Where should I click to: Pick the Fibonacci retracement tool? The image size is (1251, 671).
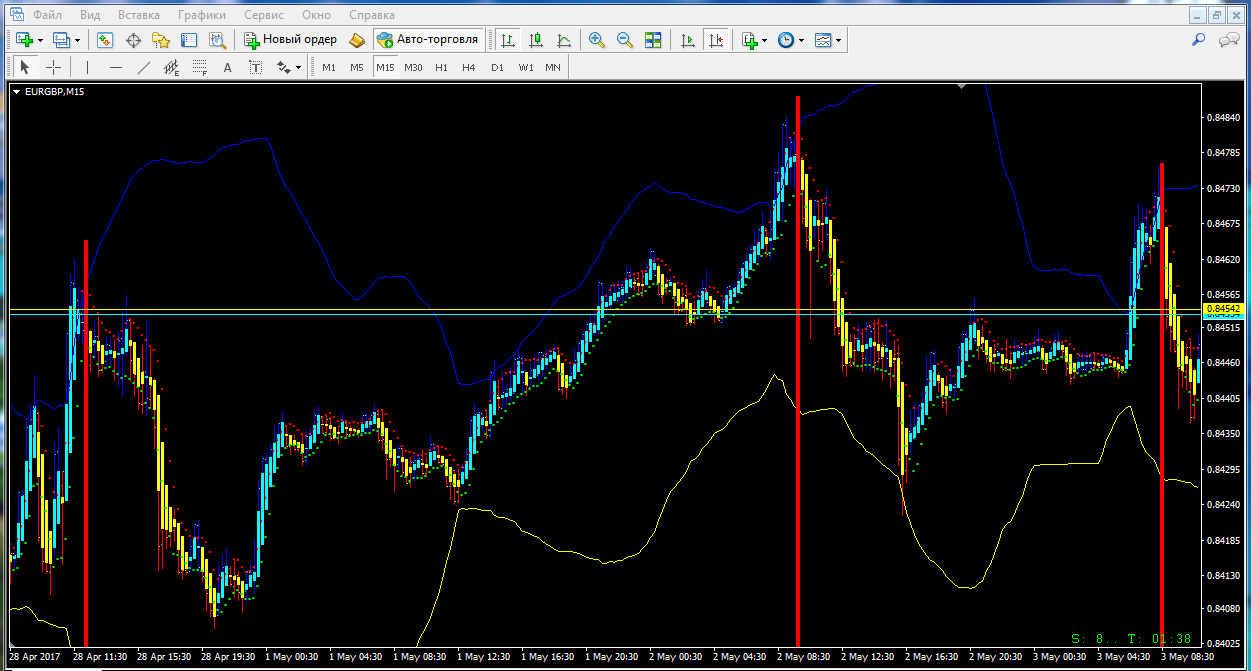[x=199, y=67]
